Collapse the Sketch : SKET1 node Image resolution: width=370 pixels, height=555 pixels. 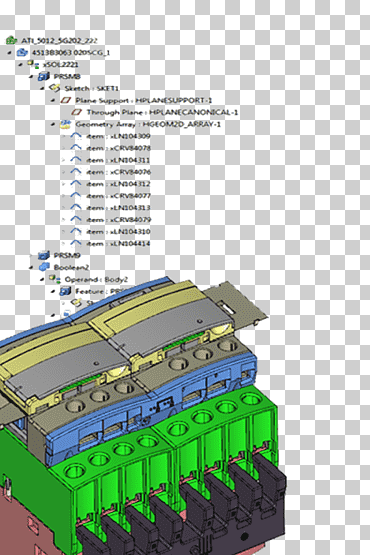click(42, 88)
